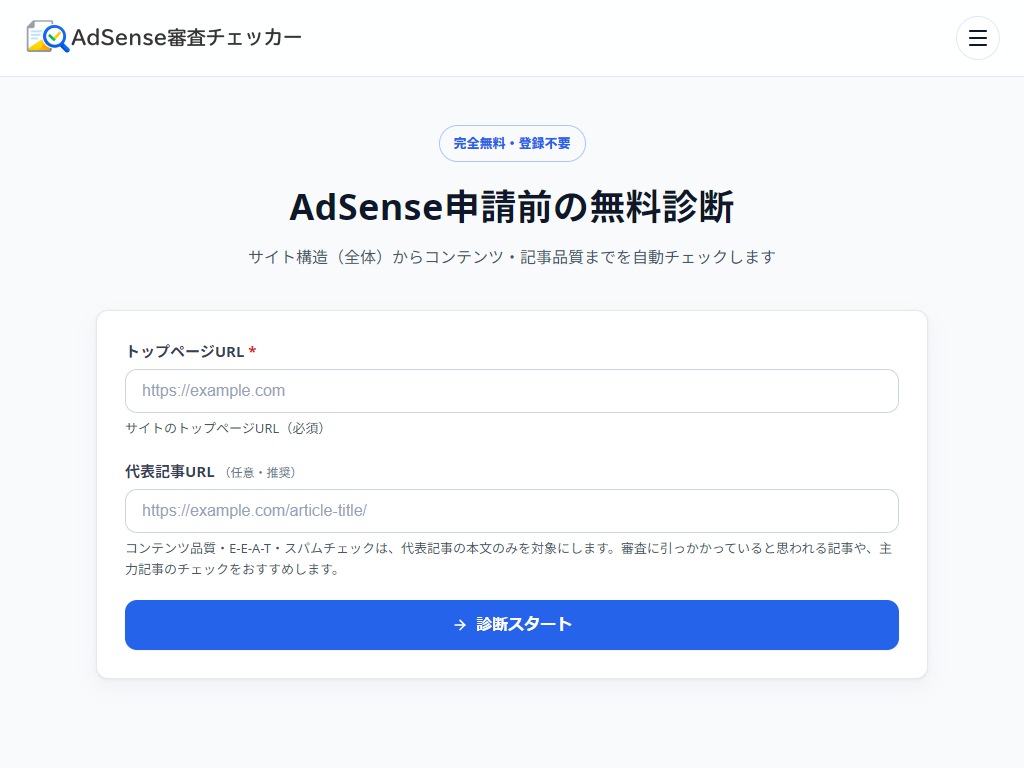Select the 代表記事URL label
This screenshot has height=768, width=1024.
(170, 472)
